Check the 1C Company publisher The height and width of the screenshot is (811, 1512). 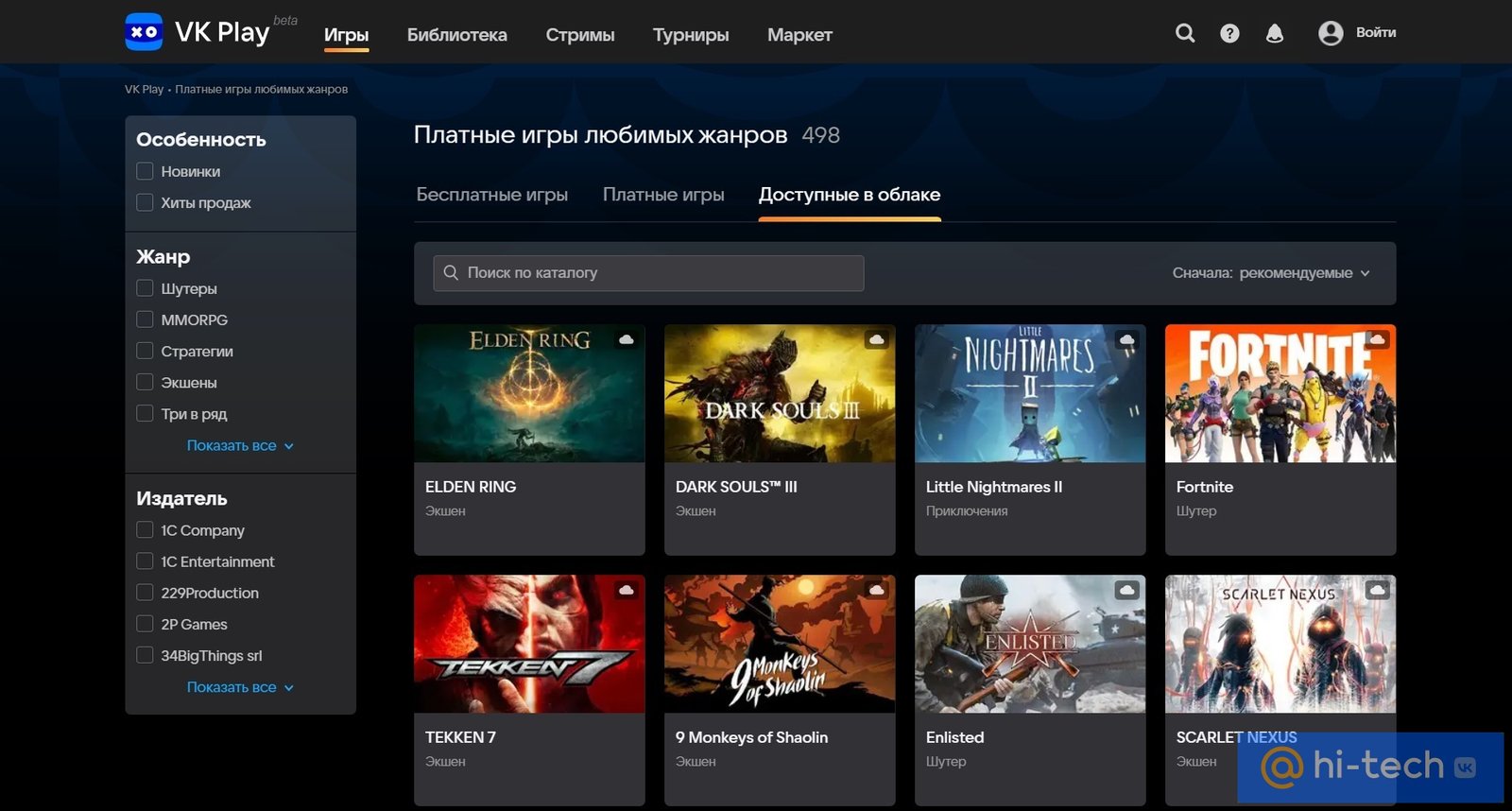145,530
